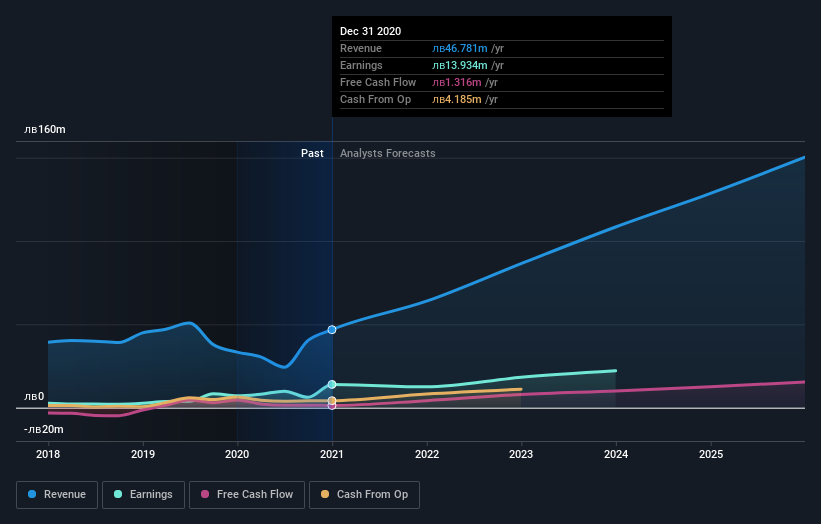Click the 2018 x-axis label
Viewport: 821px width, 524px height.
point(48,454)
